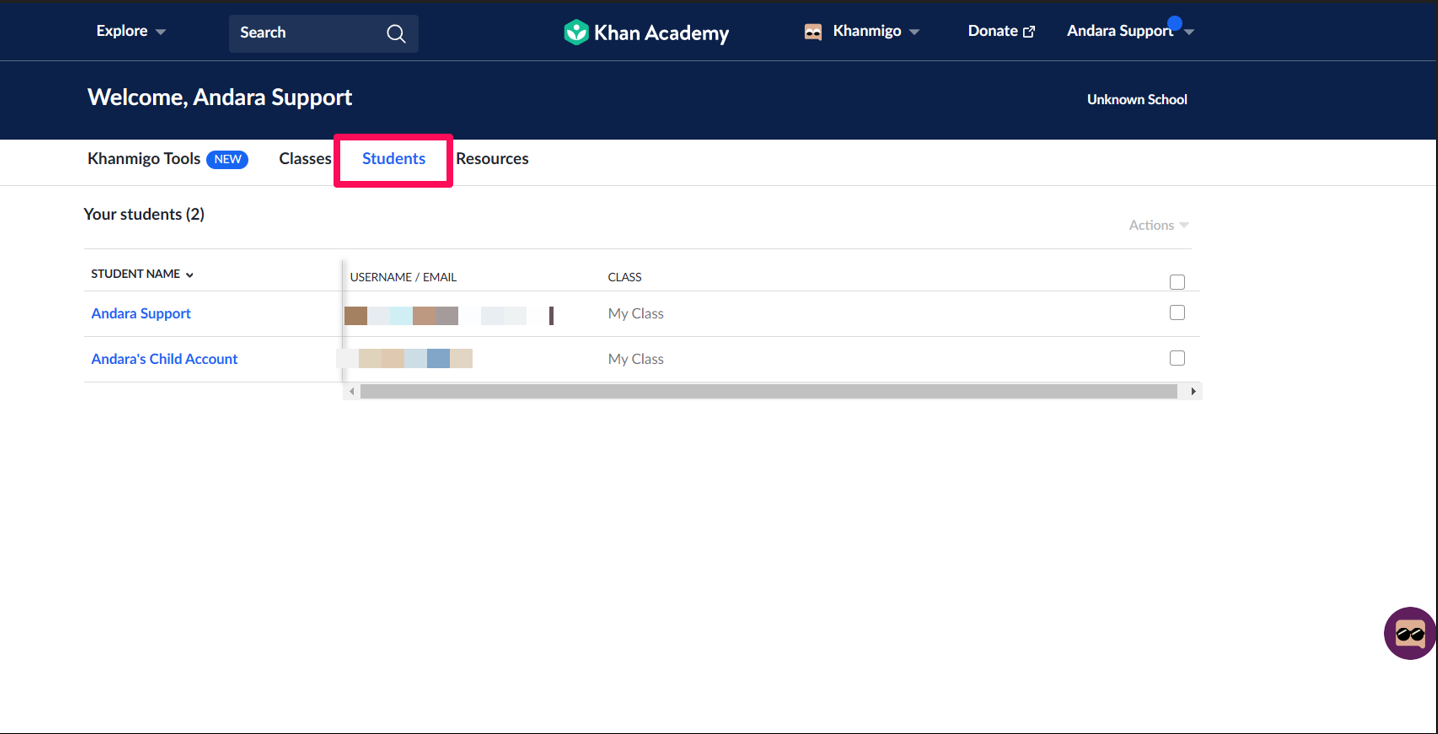
Task: Select the Students tab
Action: 393,158
